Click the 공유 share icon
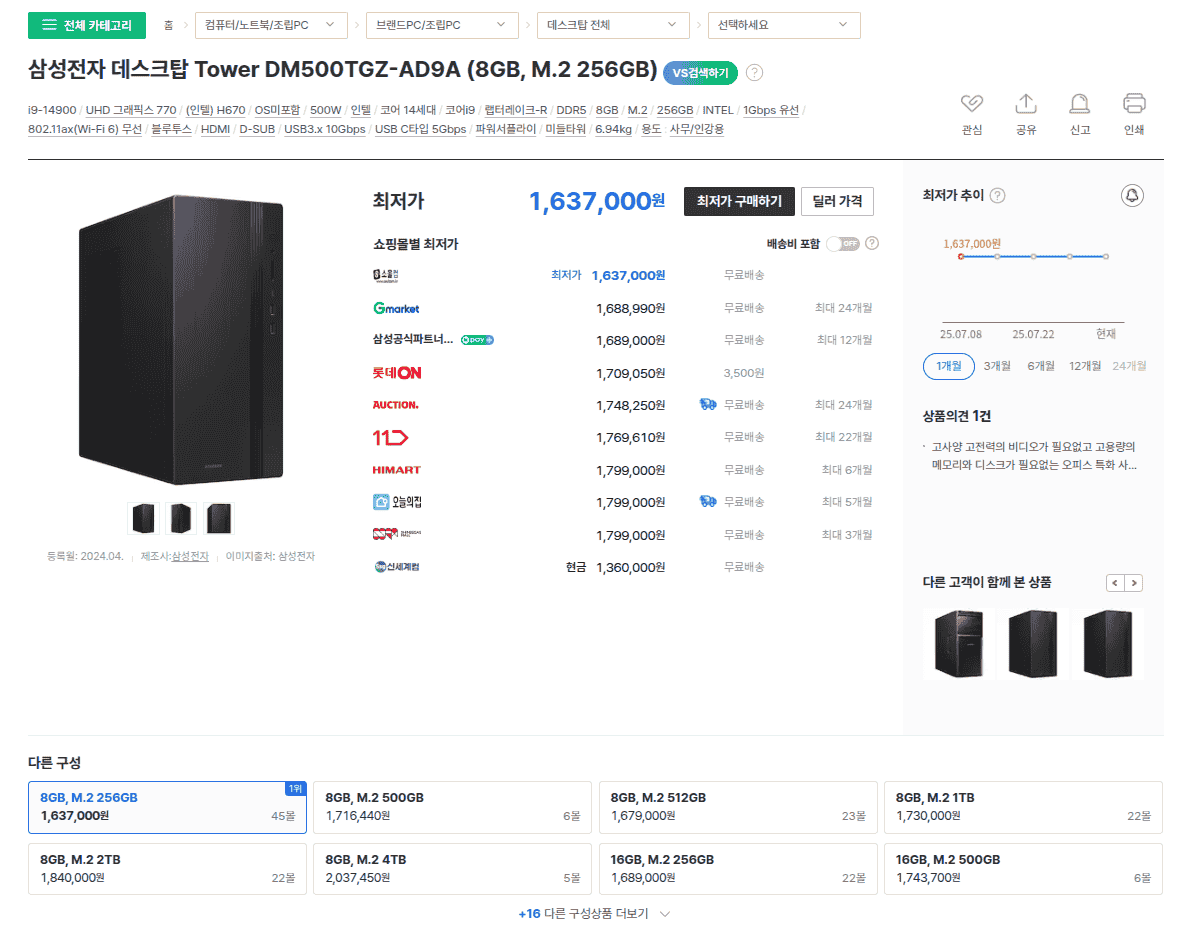 pyautogui.click(x=1025, y=104)
